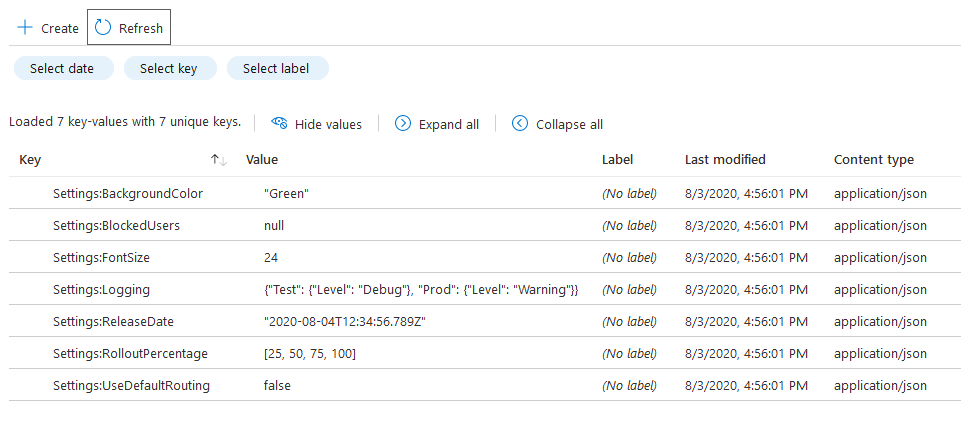The width and height of the screenshot is (961, 437).
Task: Click the Value column header
Action: click(262, 160)
